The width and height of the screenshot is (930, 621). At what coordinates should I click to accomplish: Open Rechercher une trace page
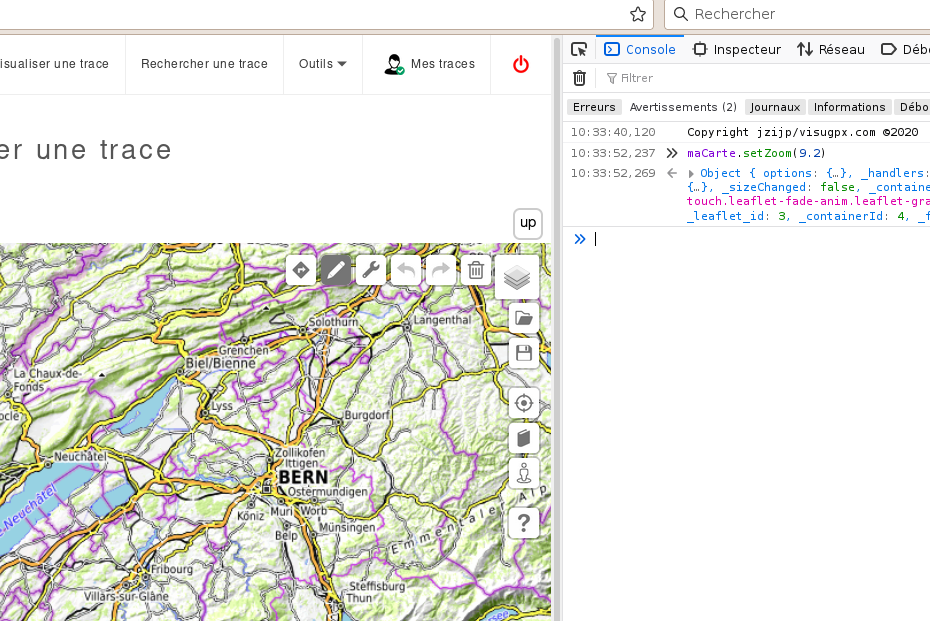click(x=204, y=64)
